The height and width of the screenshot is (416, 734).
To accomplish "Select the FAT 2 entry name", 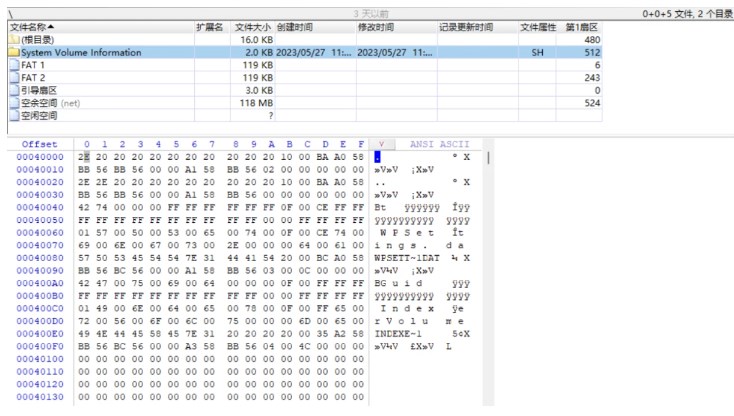I will 33,78.
